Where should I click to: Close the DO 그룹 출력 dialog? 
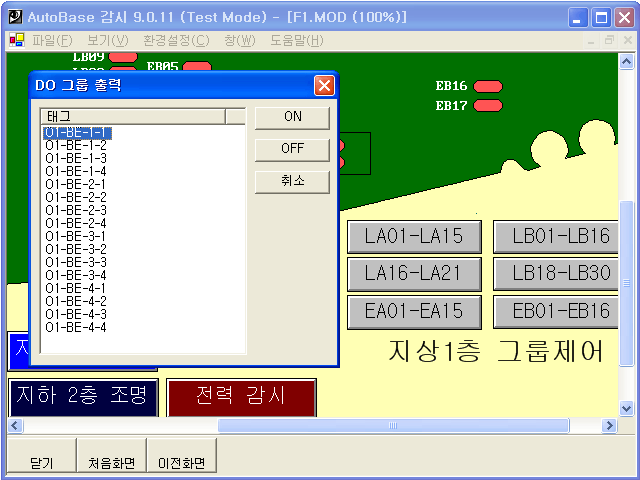pos(324,85)
